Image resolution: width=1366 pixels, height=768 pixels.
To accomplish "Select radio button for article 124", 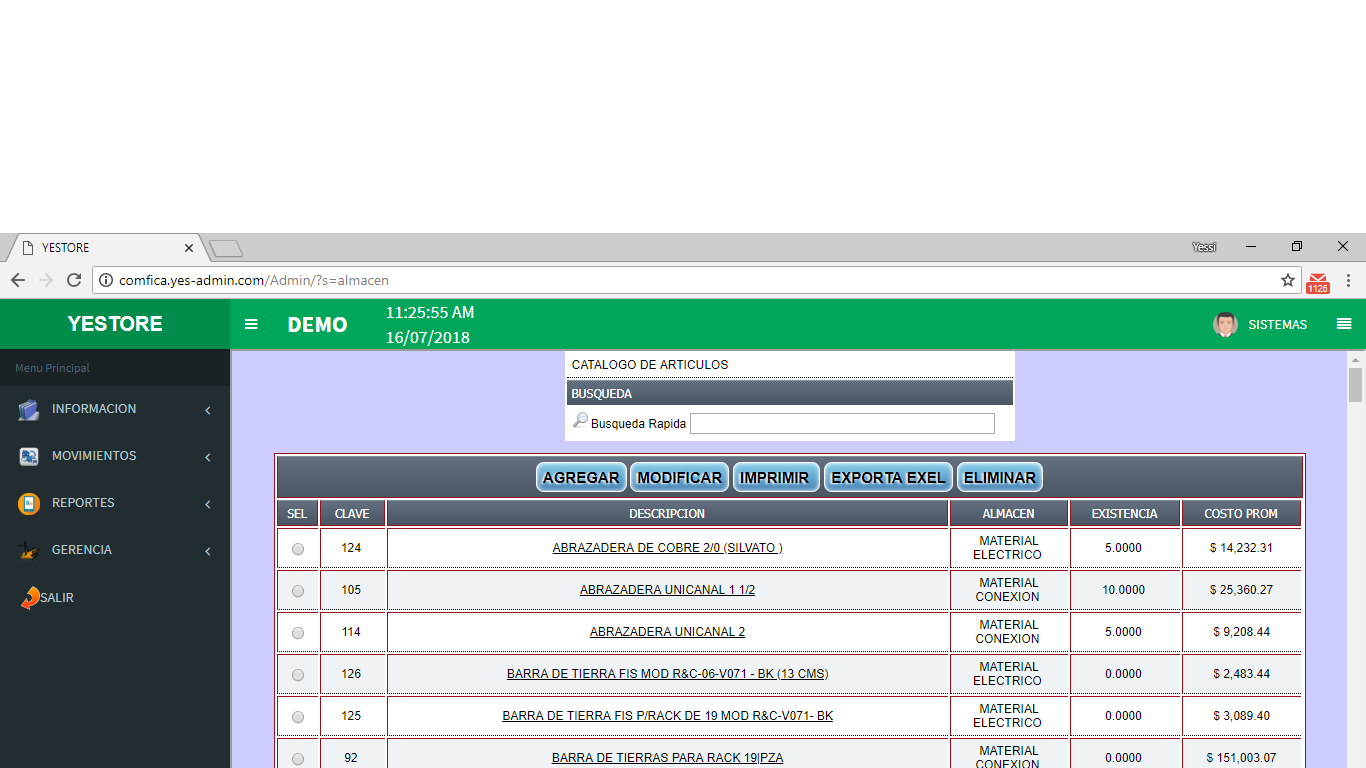I will coord(298,549).
